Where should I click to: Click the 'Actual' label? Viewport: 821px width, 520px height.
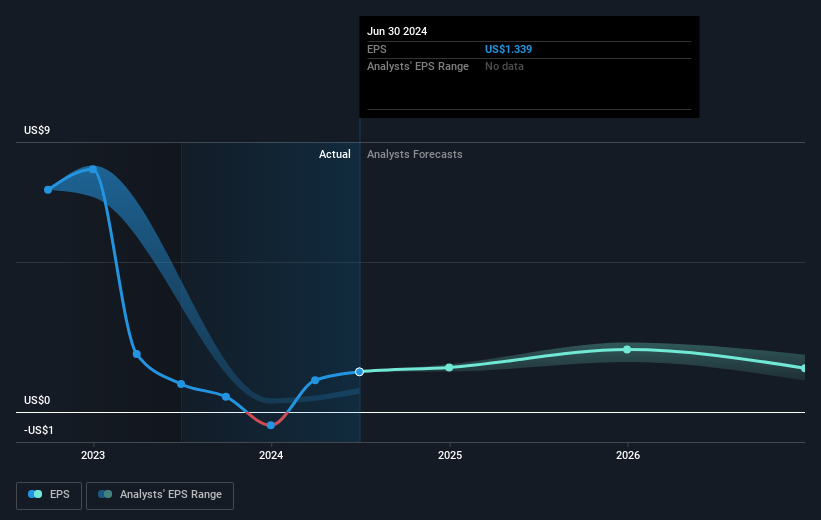tap(335, 154)
